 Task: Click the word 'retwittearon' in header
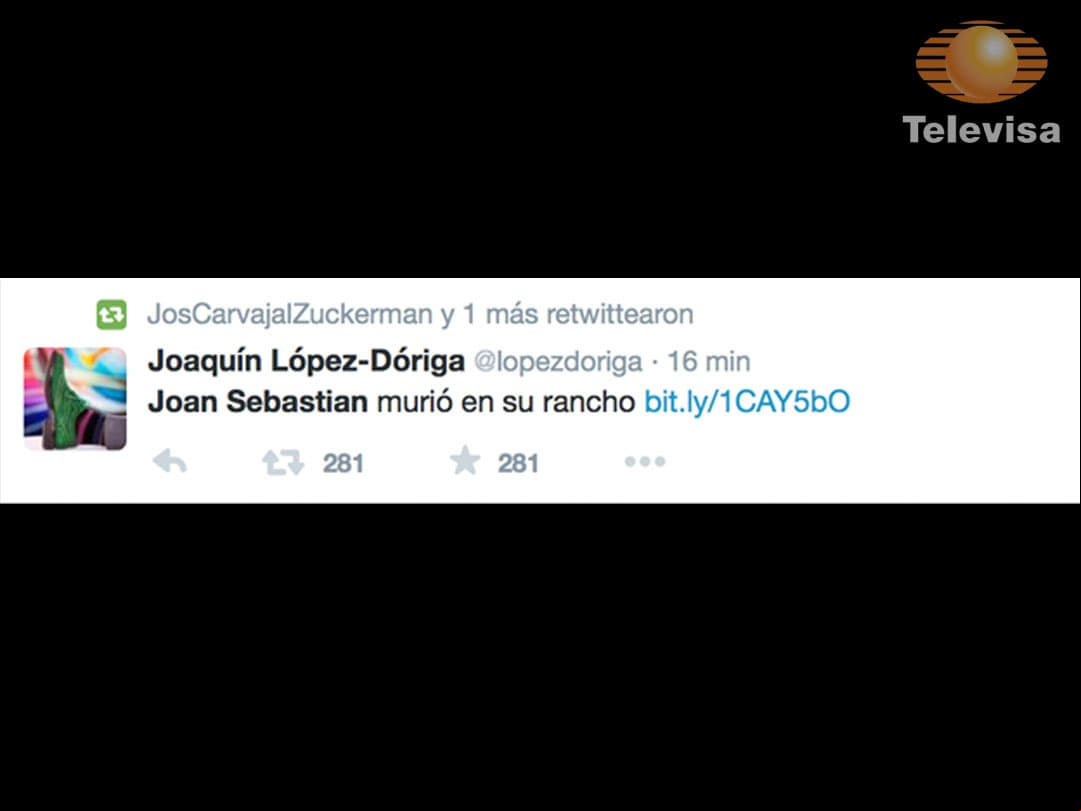[620, 314]
